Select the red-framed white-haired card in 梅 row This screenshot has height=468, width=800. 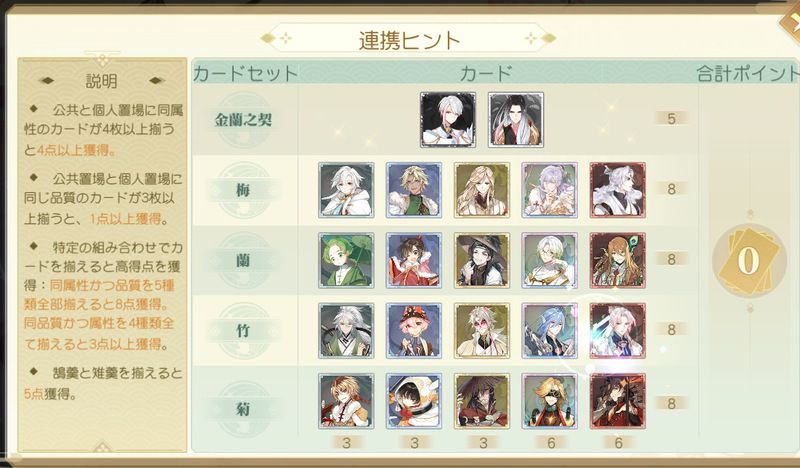617,190
